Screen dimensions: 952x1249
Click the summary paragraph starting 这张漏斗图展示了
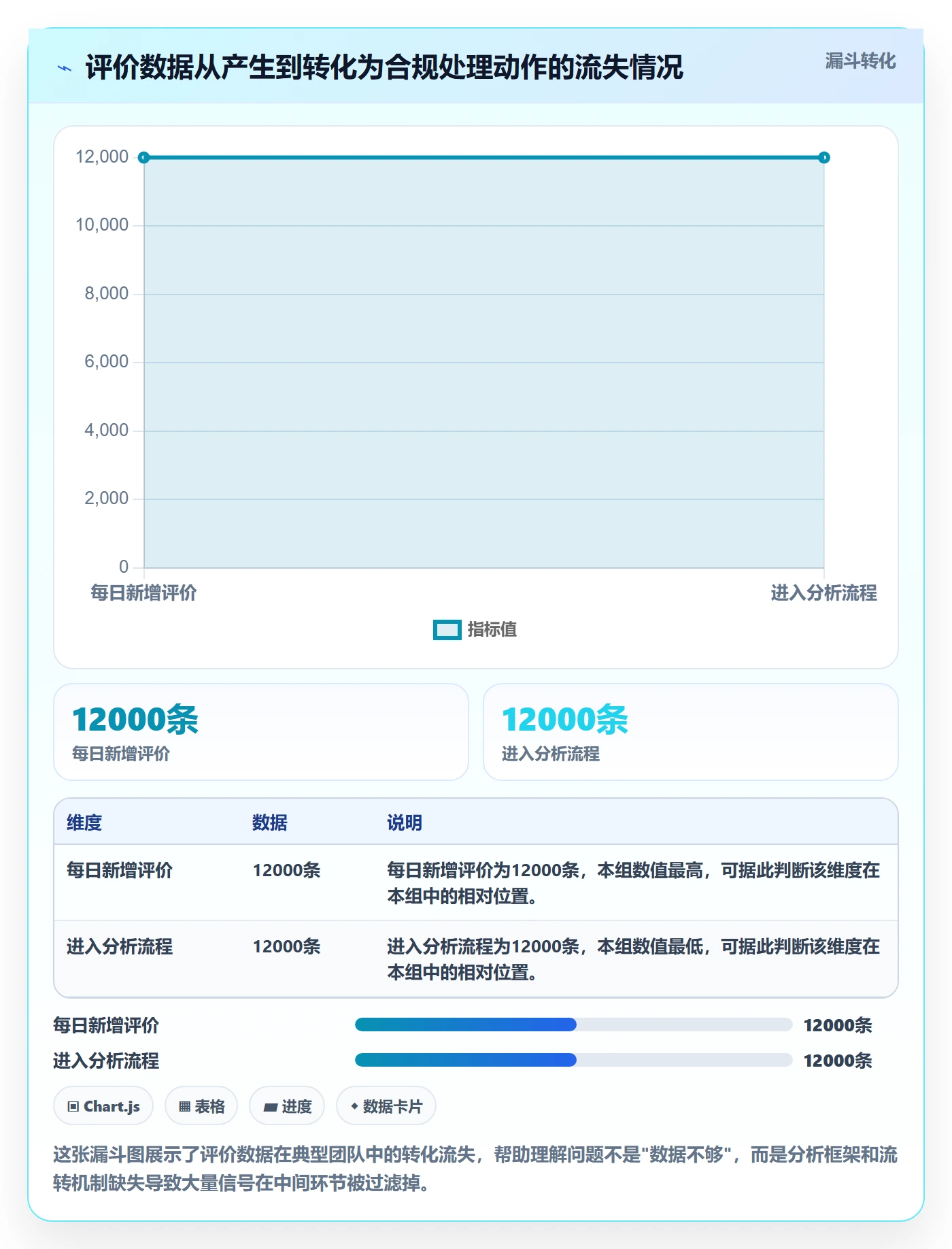coord(475,1169)
